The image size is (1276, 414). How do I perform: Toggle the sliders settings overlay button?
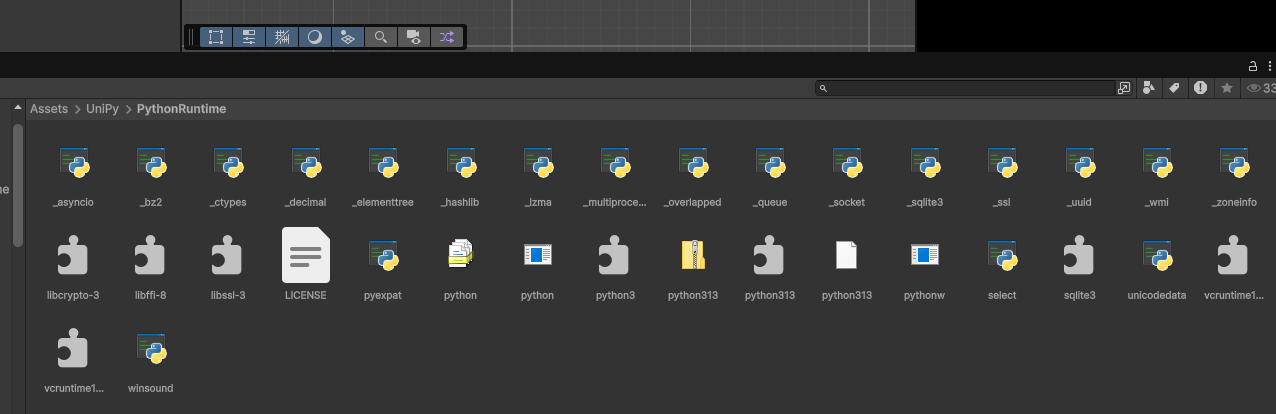click(x=248, y=37)
